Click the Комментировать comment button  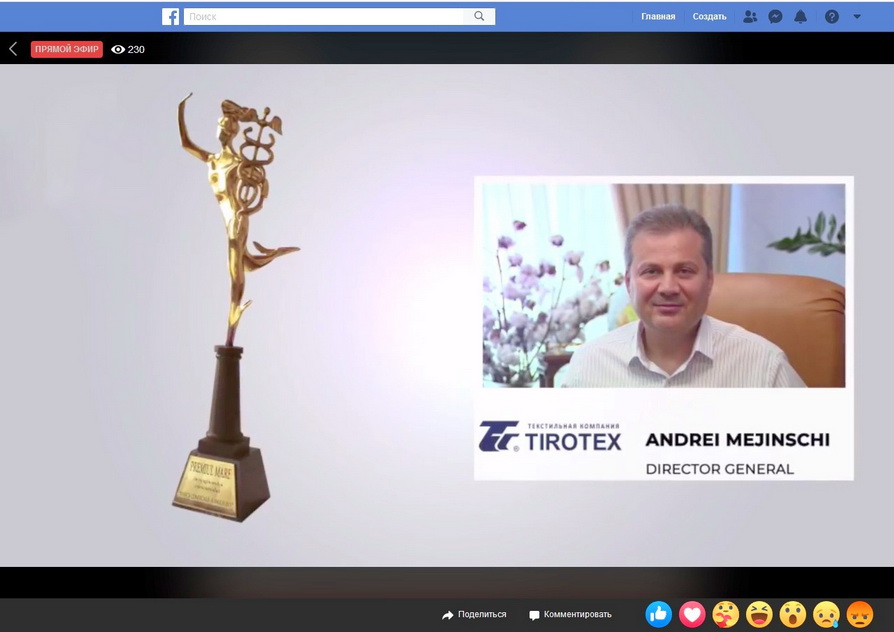coord(570,615)
